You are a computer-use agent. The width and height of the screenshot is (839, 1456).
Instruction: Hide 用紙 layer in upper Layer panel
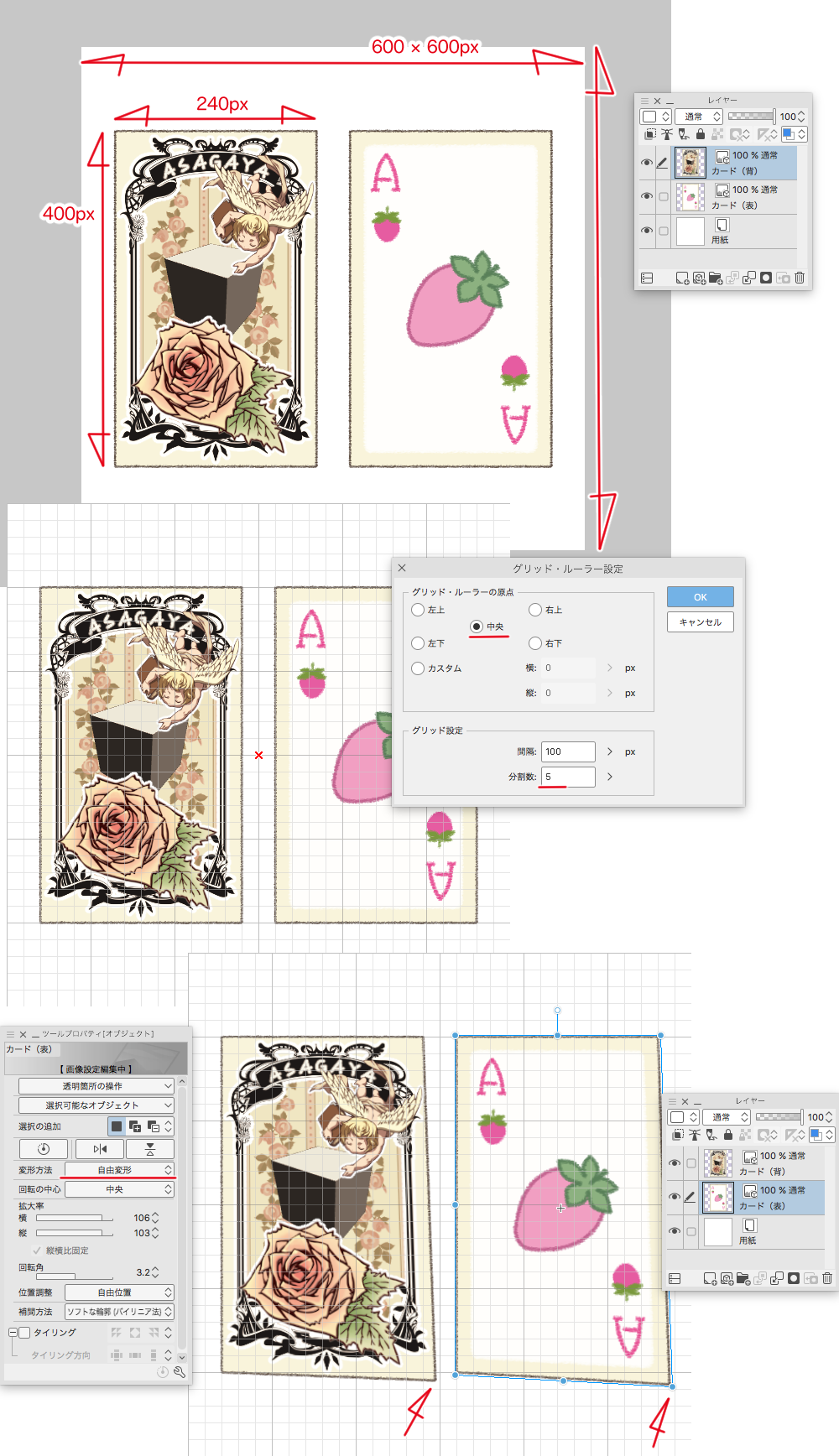point(646,231)
